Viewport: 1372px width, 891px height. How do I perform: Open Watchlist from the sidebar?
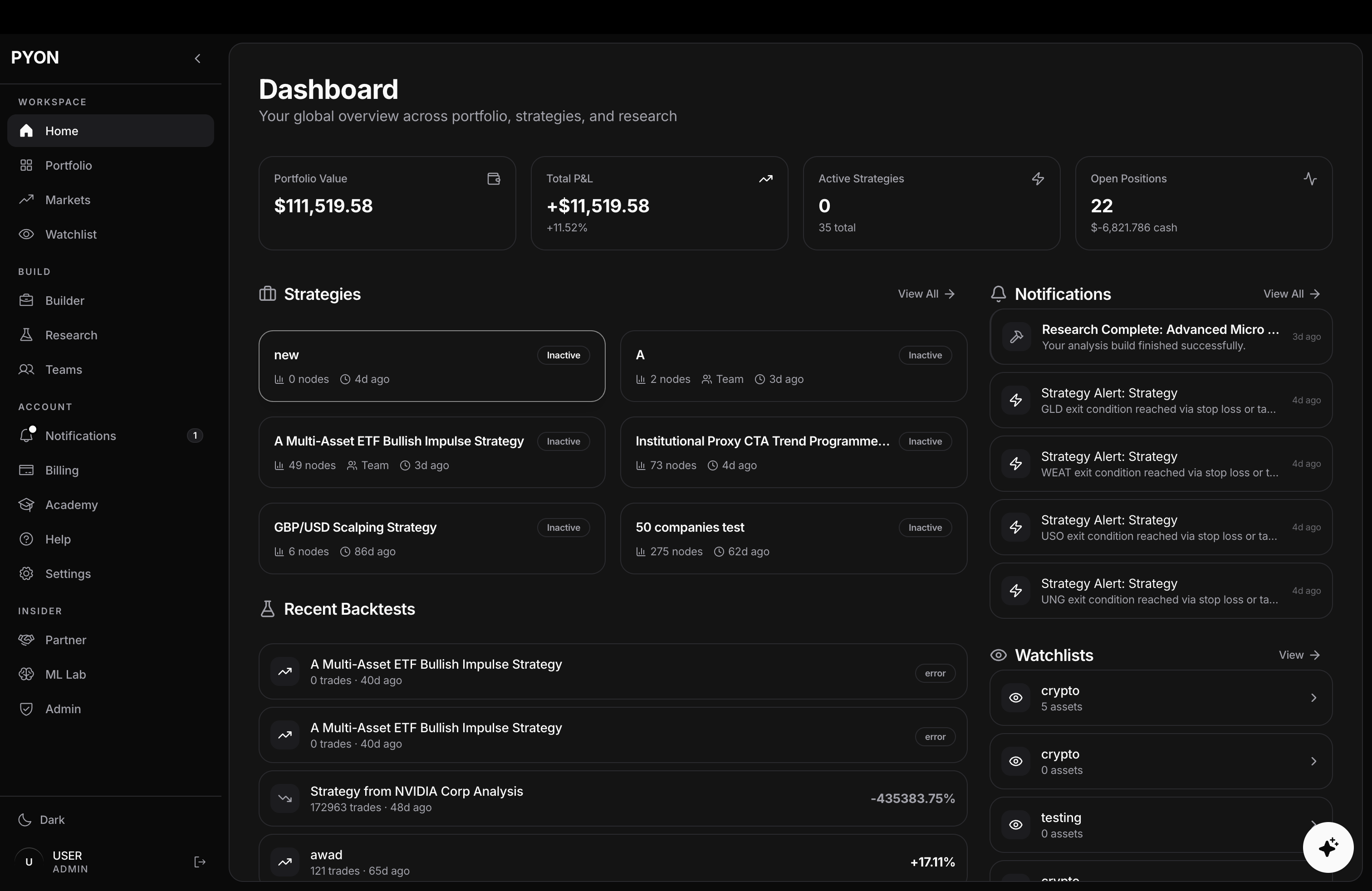[110, 235]
